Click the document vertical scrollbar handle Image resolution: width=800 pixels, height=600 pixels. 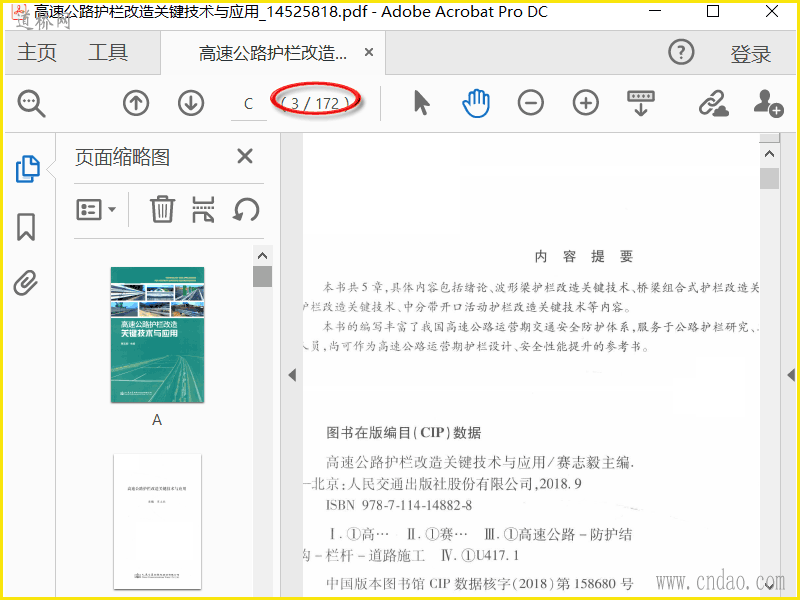769,179
